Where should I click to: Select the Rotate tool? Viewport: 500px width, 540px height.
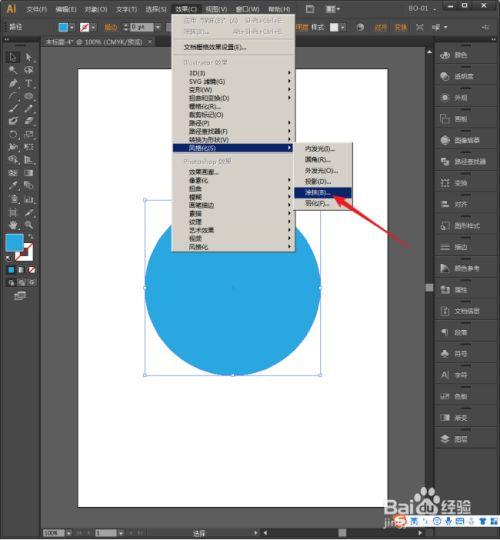(x=13, y=134)
